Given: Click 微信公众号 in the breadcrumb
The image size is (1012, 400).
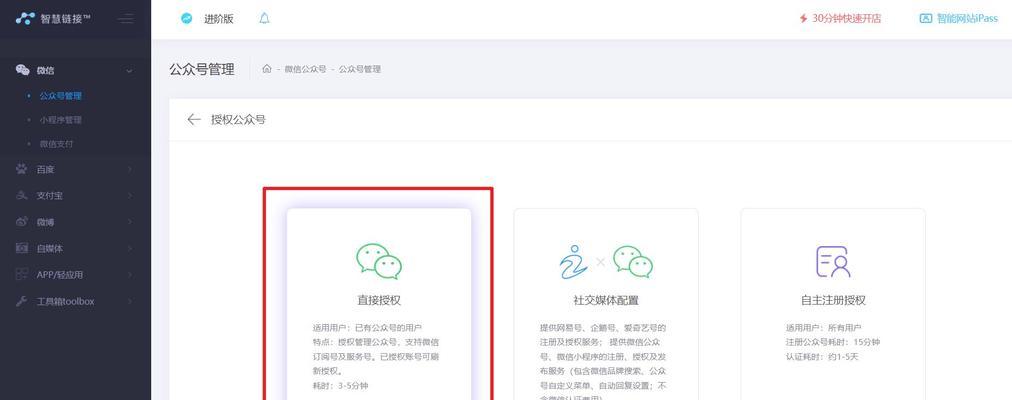Looking at the screenshot, I should click(x=305, y=69).
